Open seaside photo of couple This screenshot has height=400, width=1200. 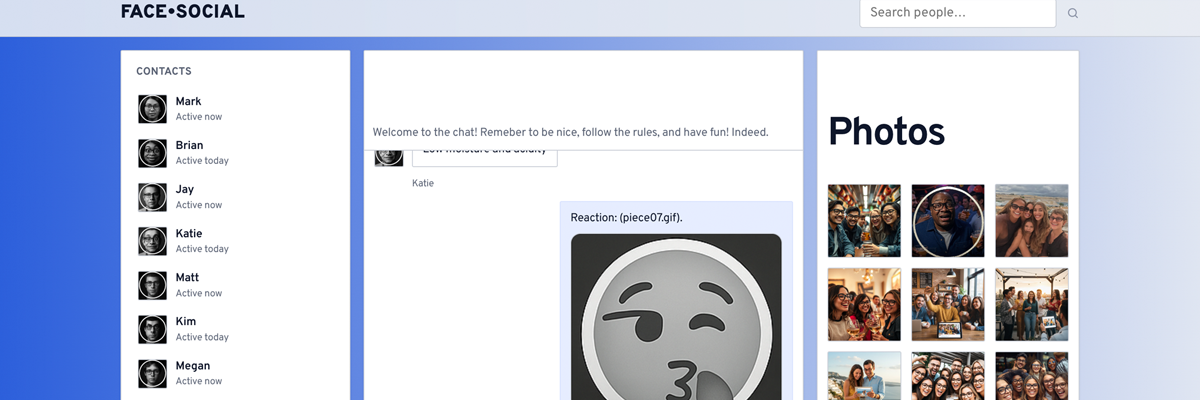pos(864,376)
